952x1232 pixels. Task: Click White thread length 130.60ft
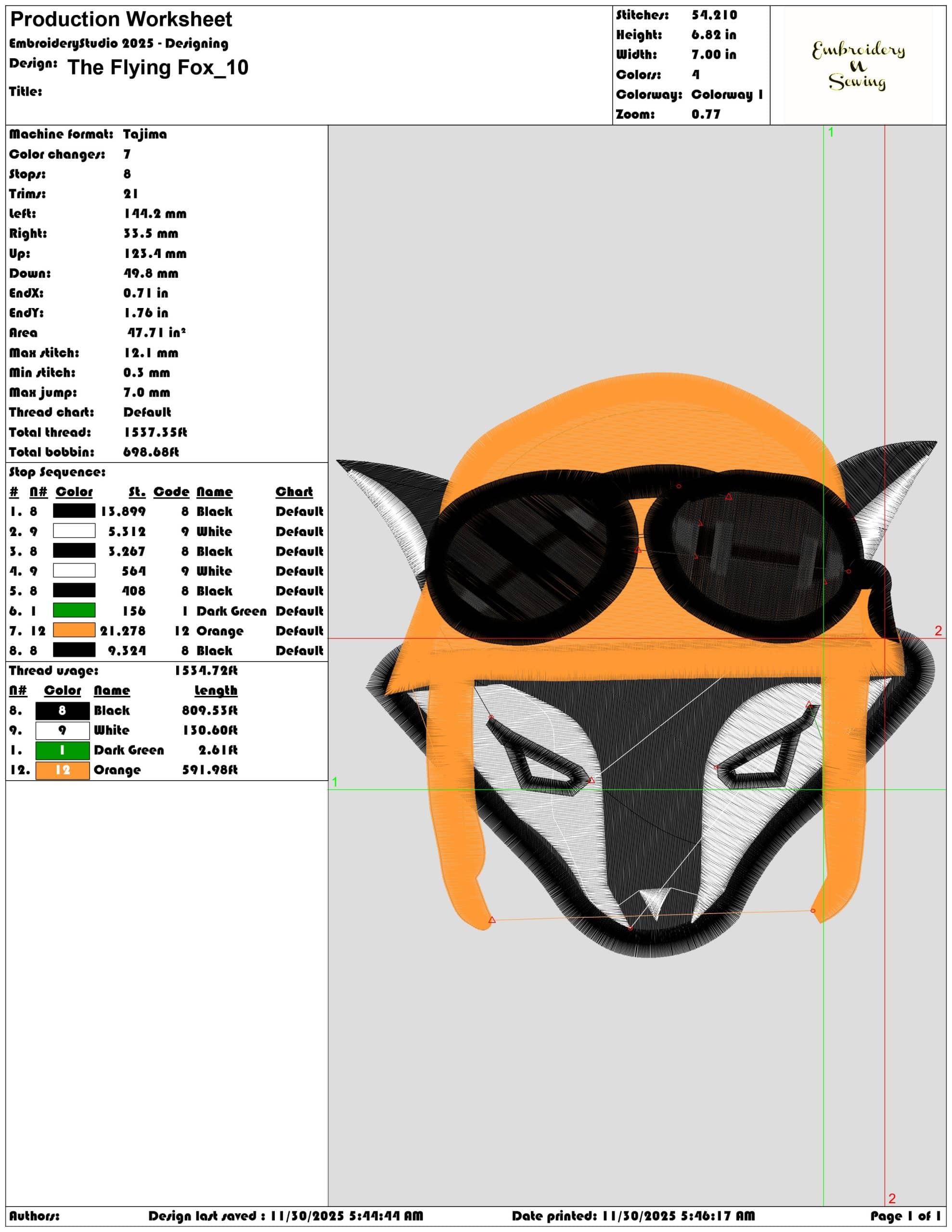pos(210,731)
